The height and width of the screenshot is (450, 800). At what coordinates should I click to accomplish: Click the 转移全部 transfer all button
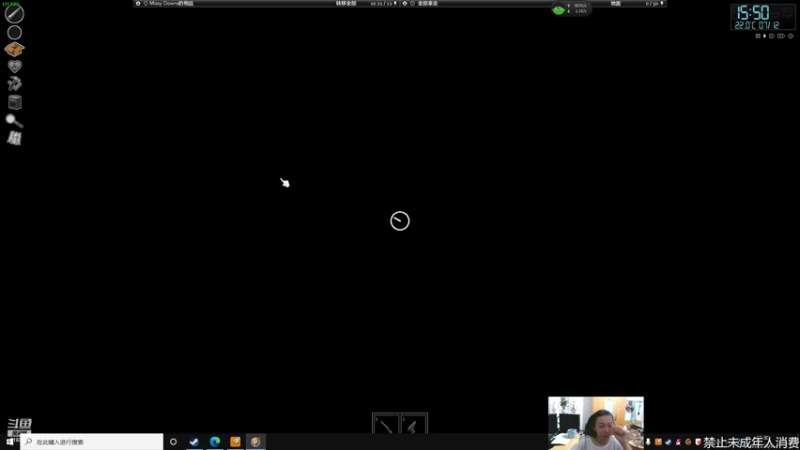tap(346, 4)
